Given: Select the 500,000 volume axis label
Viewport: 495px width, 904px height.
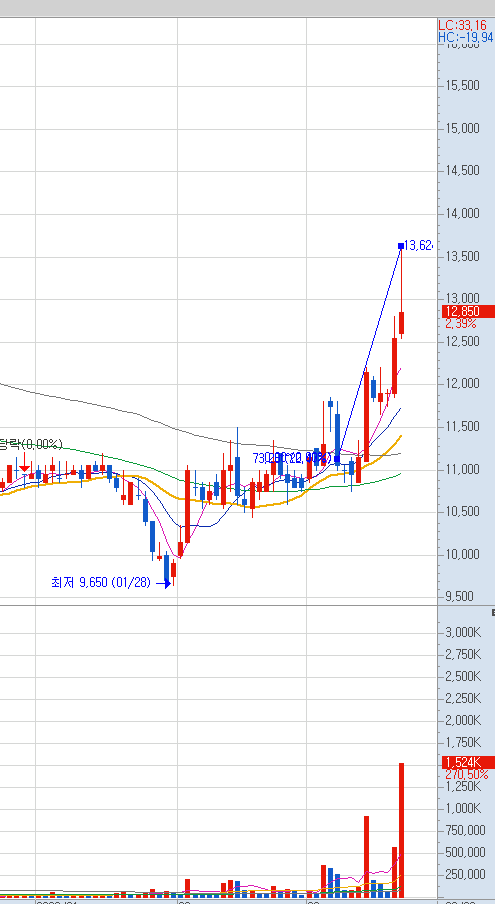Looking at the screenshot, I should coord(464,852).
